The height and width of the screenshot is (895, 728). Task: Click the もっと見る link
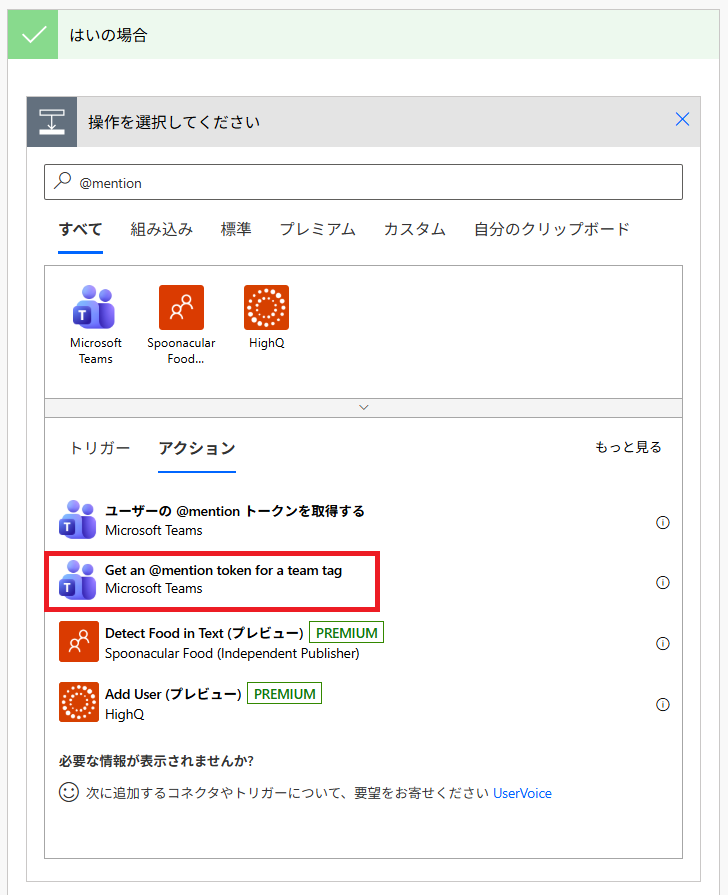(x=628, y=448)
